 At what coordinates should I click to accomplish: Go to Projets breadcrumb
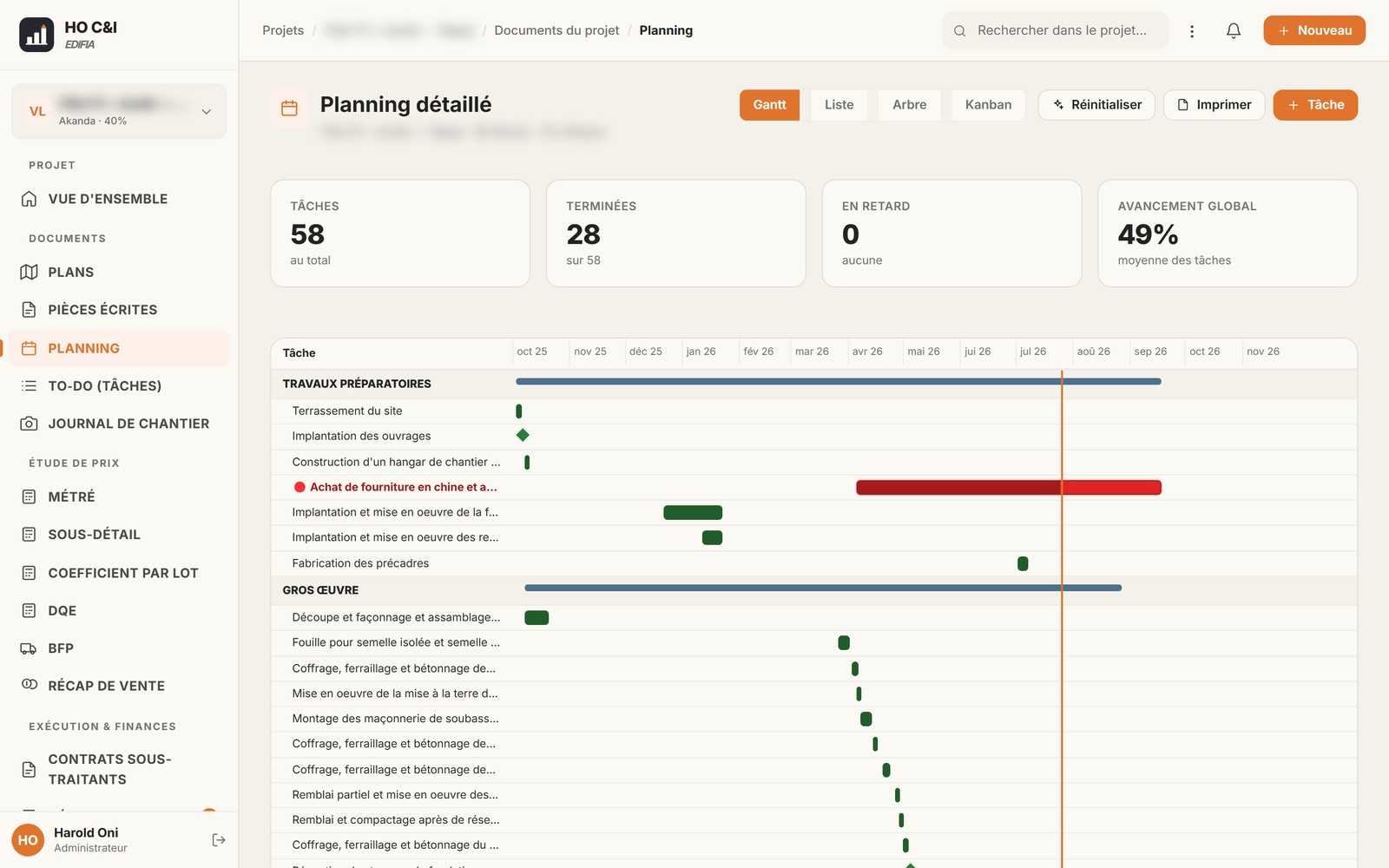(x=283, y=30)
